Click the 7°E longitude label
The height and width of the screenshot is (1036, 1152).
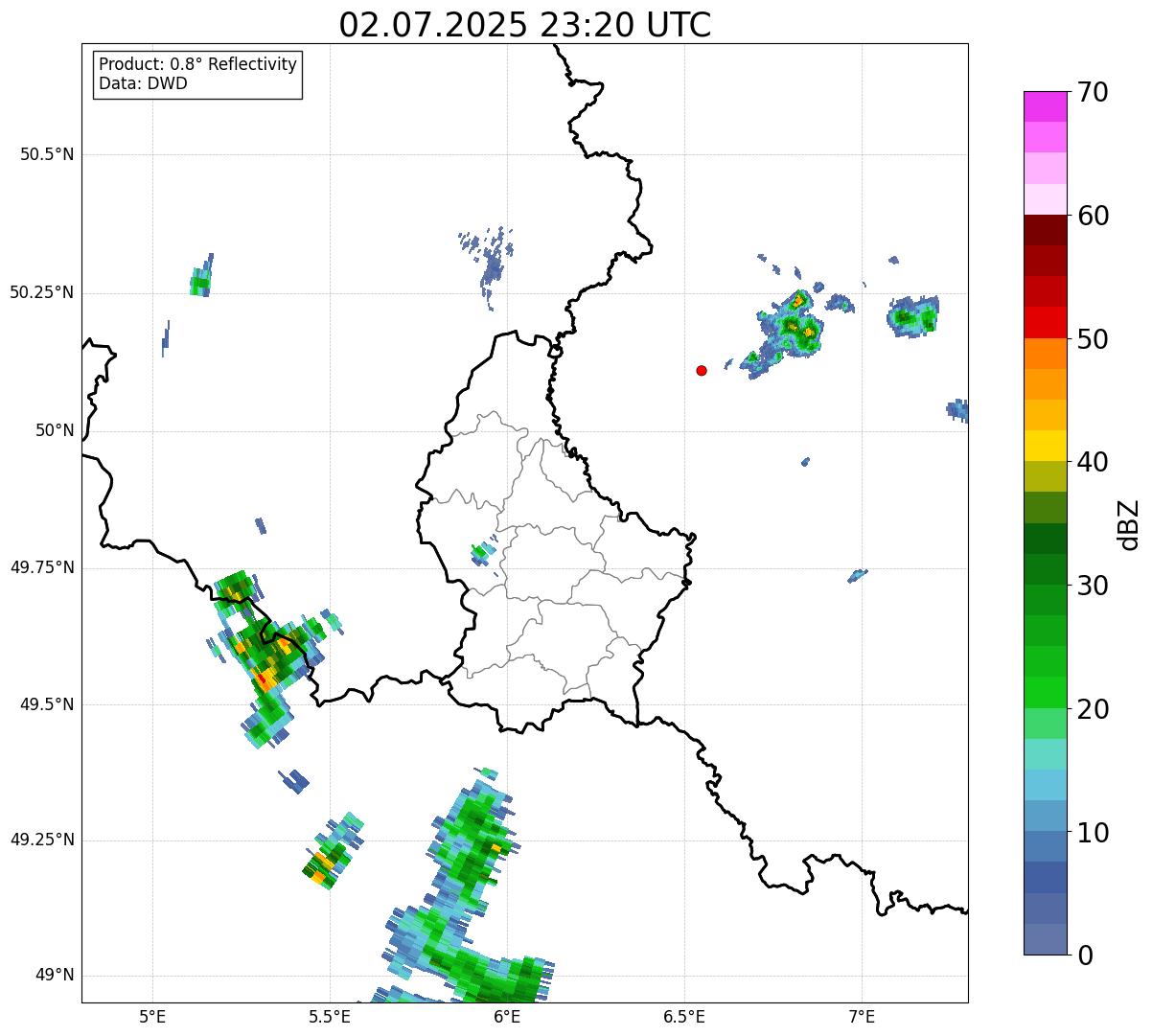[862, 1016]
